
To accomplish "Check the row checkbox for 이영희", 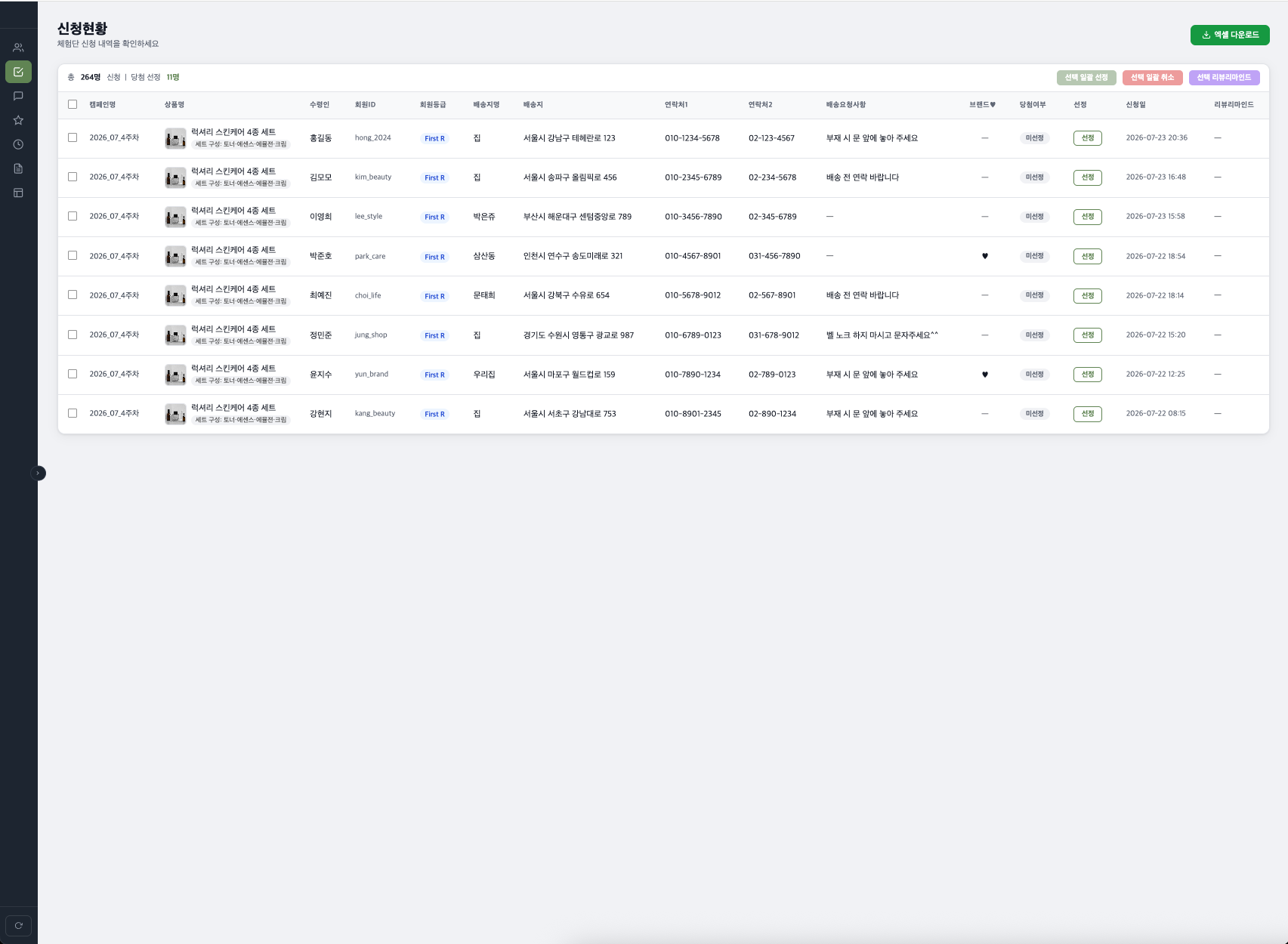I will [x=73, y=216].
